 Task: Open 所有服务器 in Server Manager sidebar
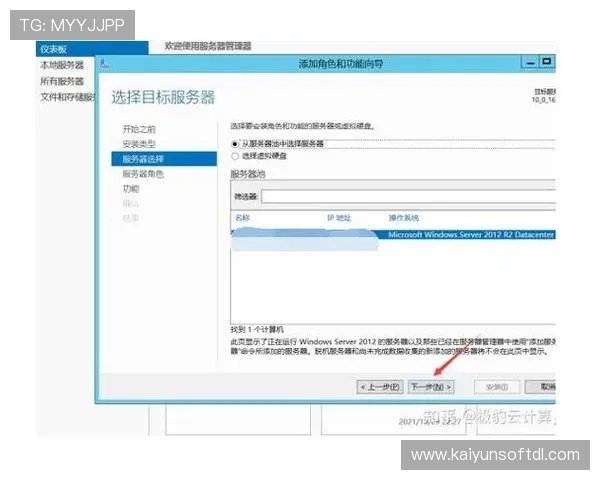62,81
